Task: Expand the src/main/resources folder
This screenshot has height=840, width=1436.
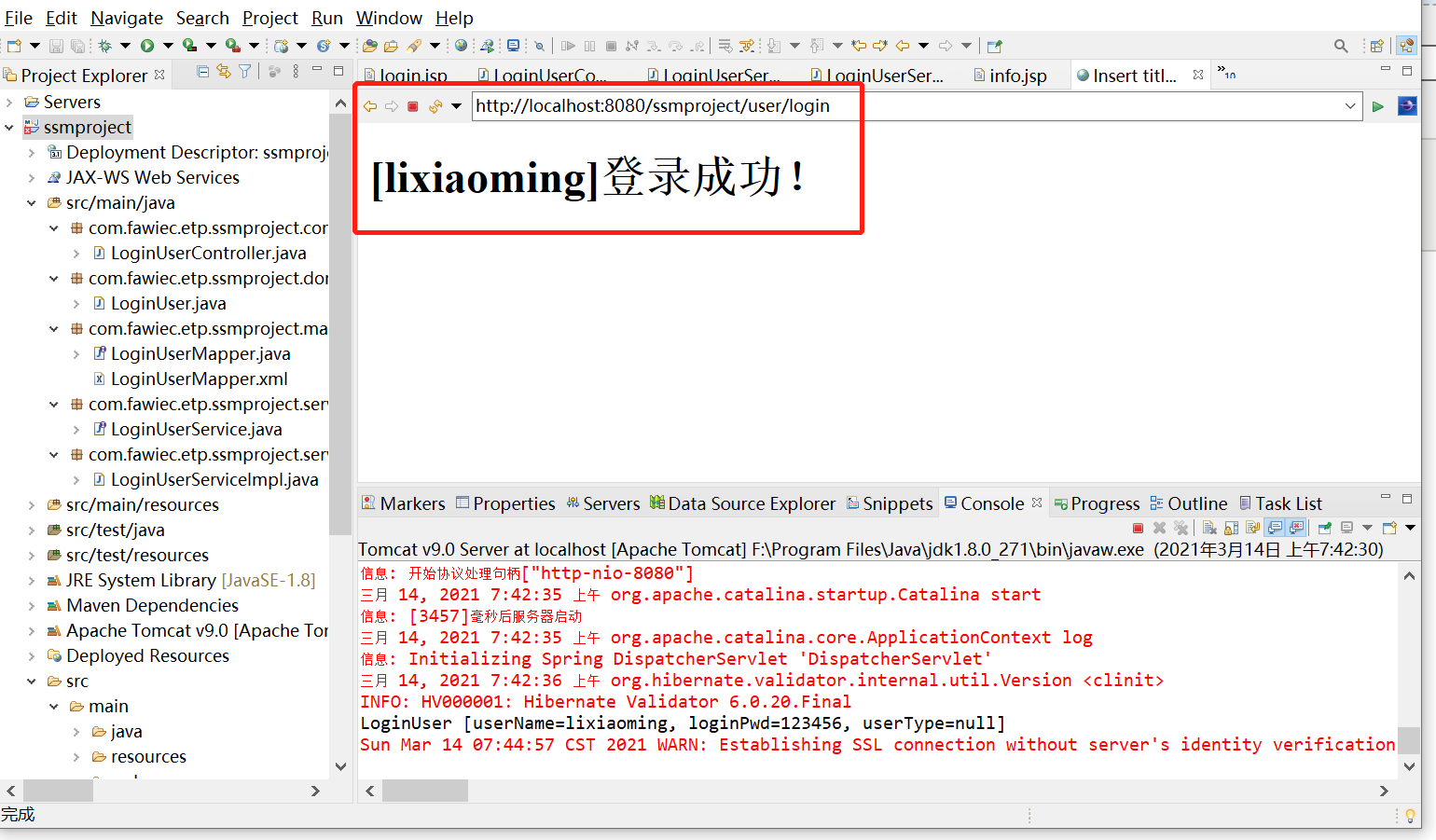Action: (32, 504)
